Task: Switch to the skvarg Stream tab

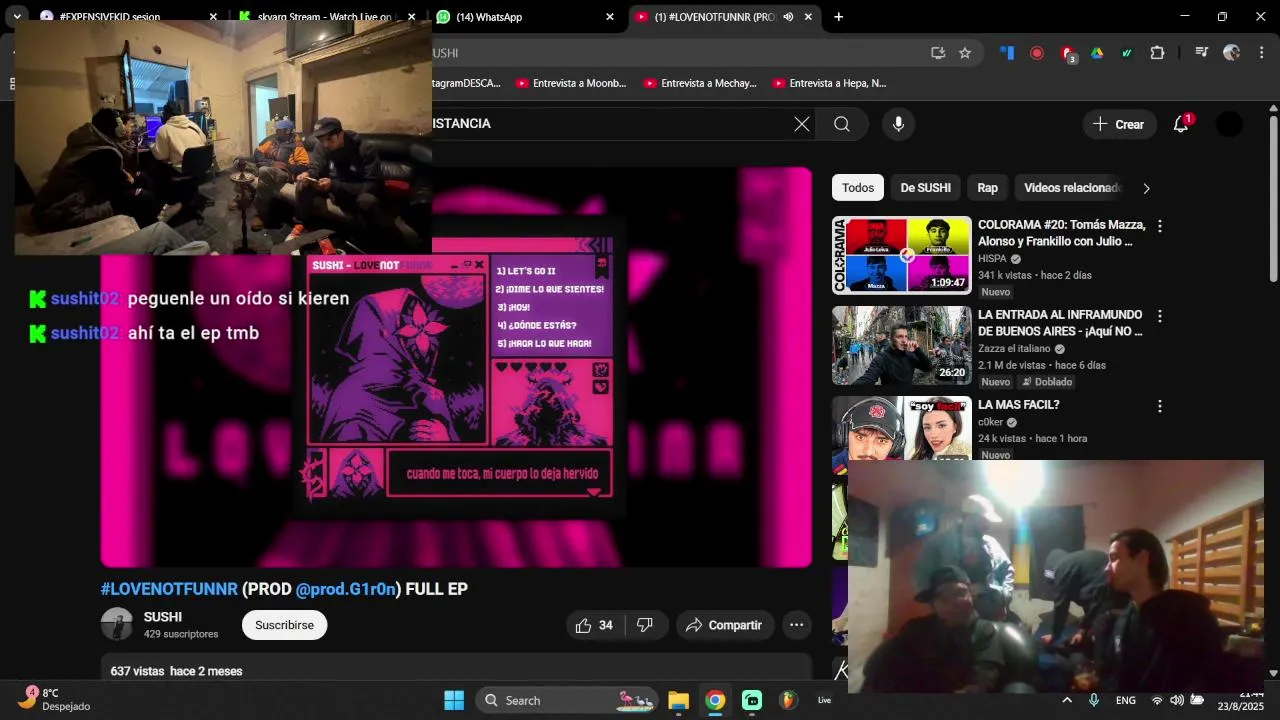Action: pyautogui.click(x=325, y=17)
